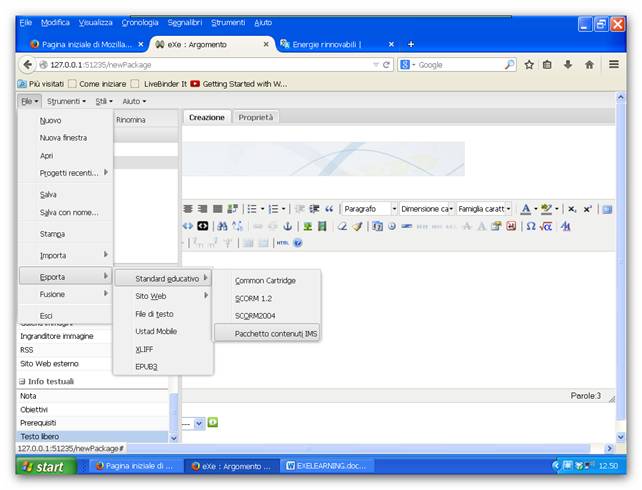Switch to Pagina iniziale di Mozilla tab
The image size is (642, 490).
tap(87, 44)
